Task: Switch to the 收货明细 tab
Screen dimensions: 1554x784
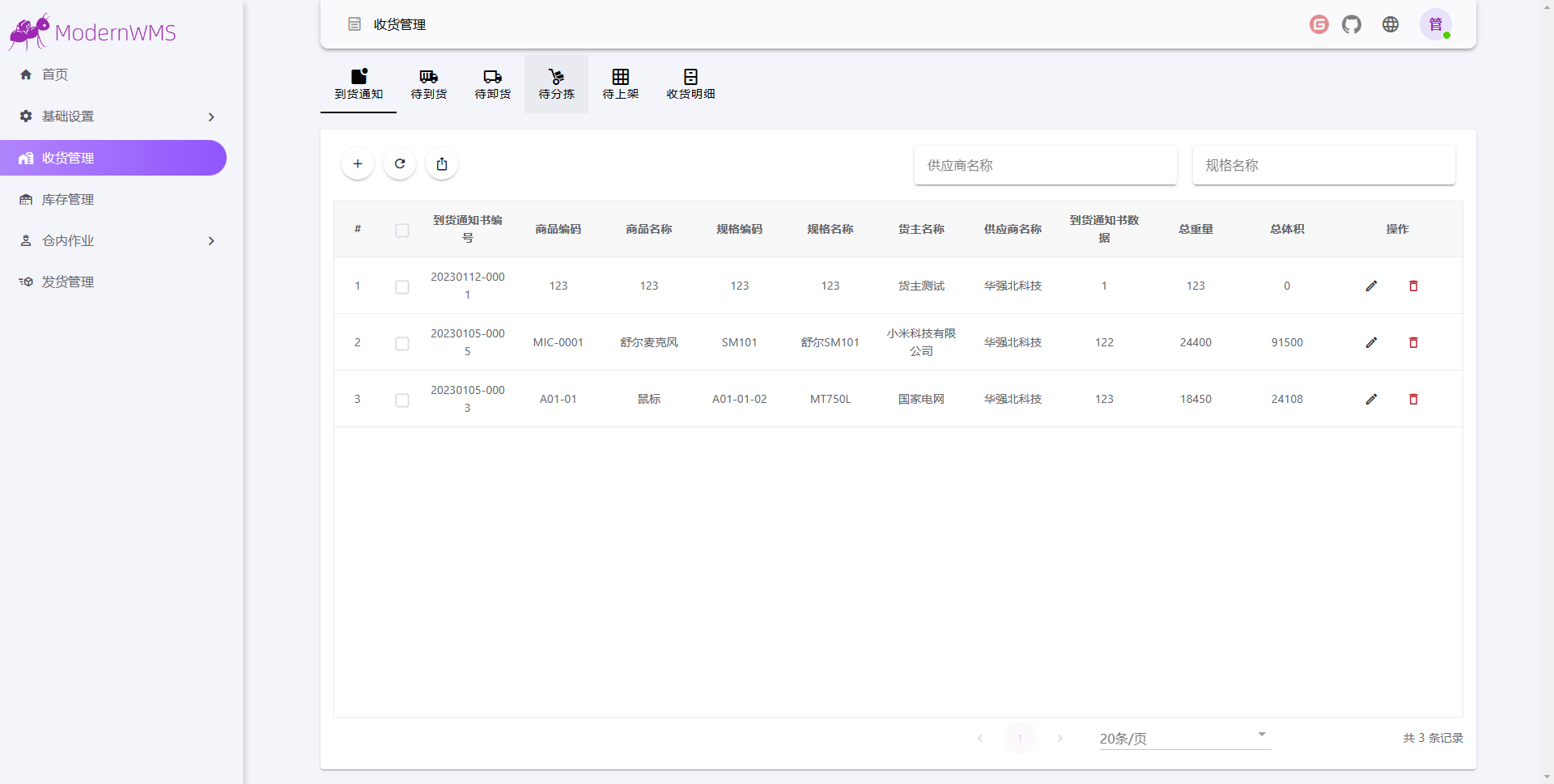Action: coord(690,84)
